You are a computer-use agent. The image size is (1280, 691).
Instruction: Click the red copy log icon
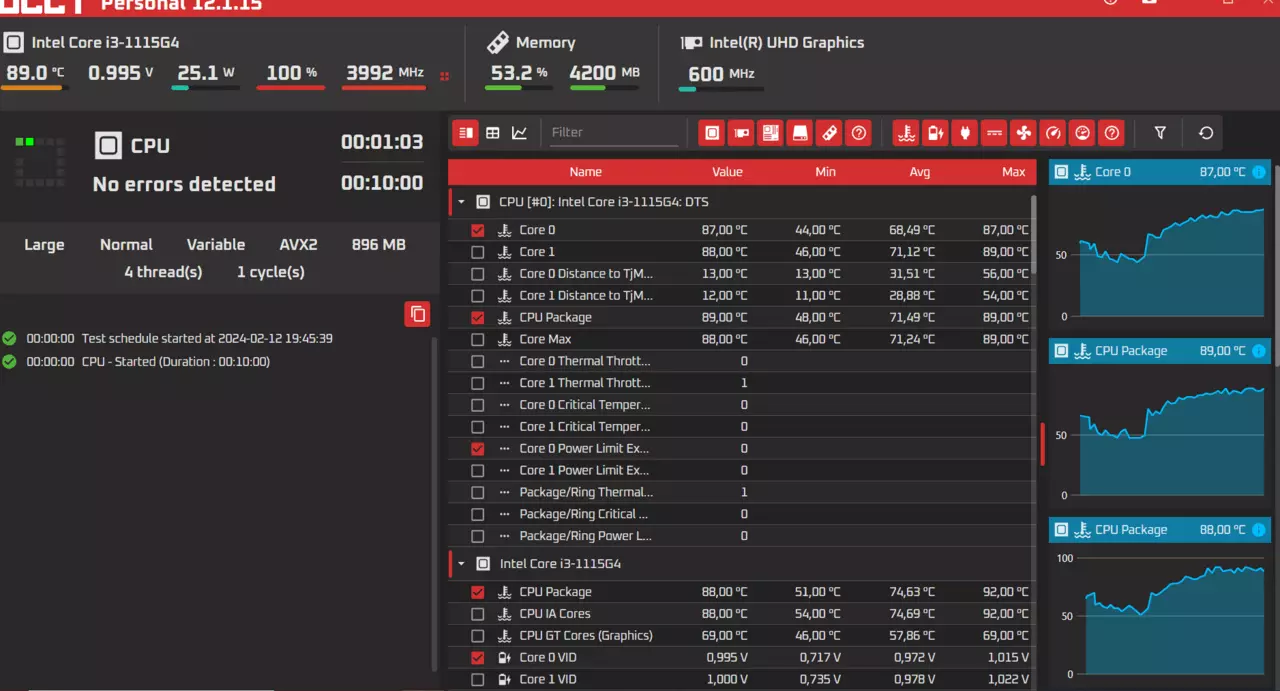pos(418,314)
